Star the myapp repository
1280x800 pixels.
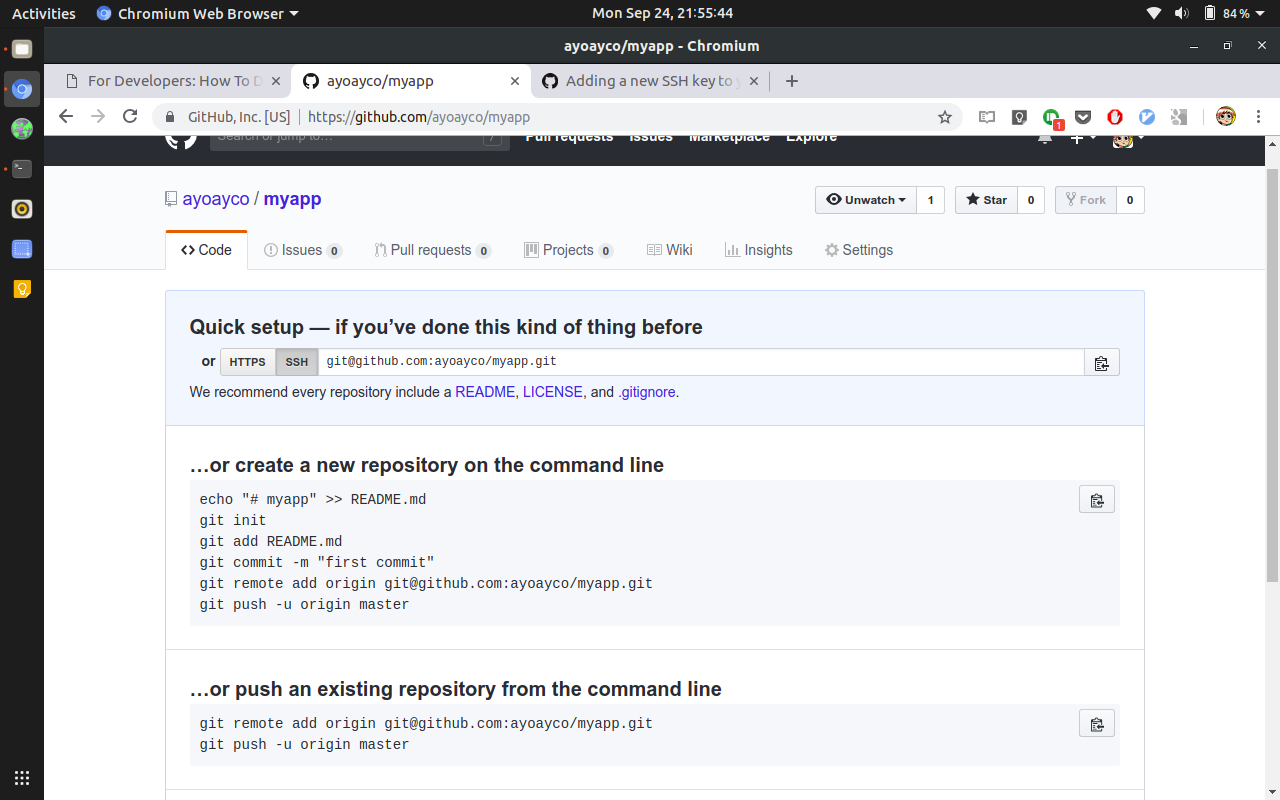(x=986, y=200)
